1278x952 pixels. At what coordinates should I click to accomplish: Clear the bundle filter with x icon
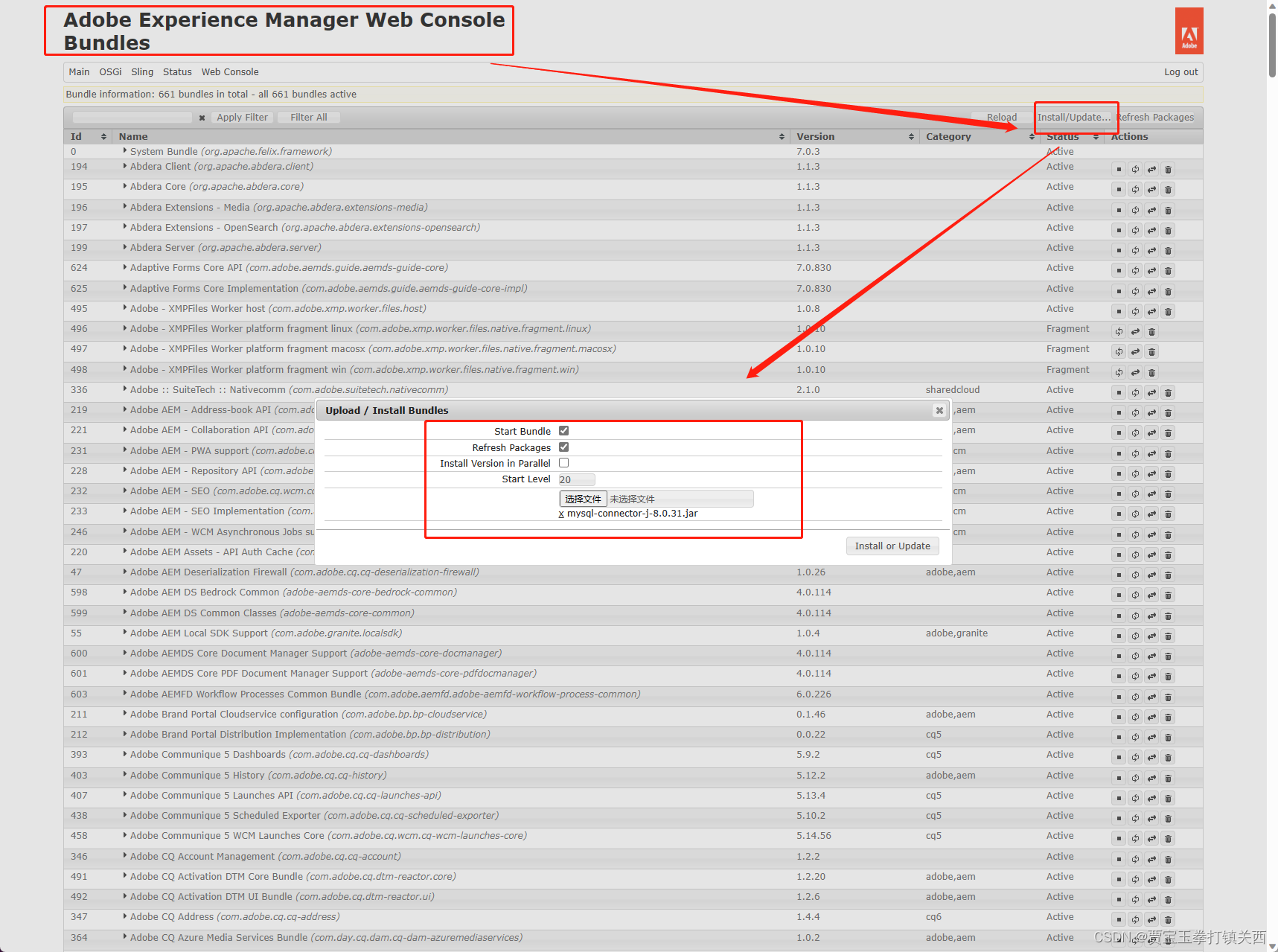pyautogui.click(x=202, y=118)
